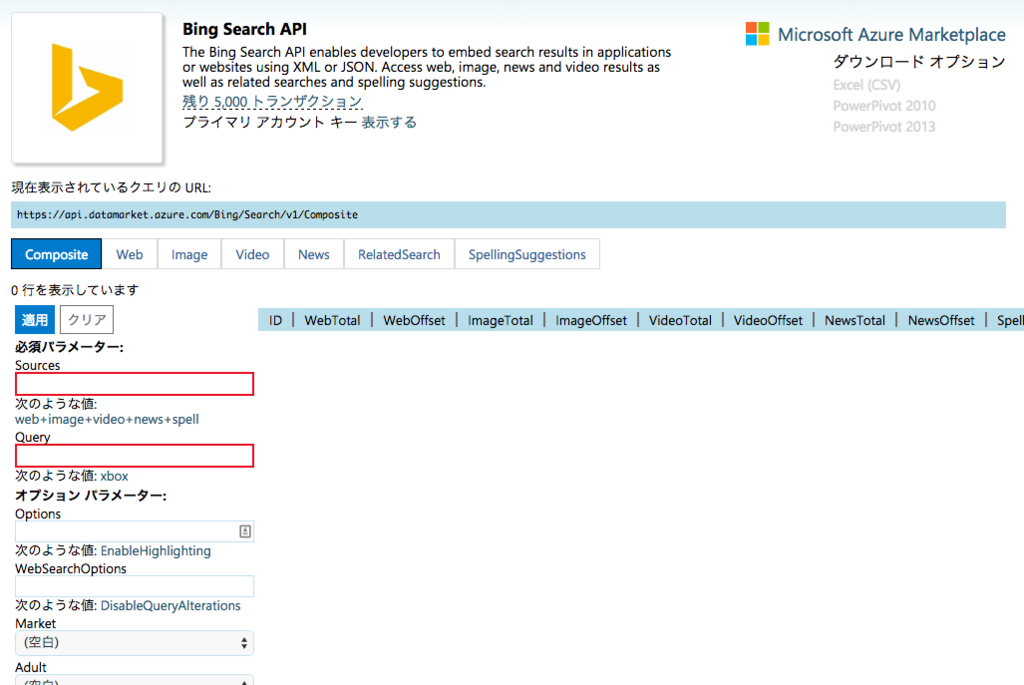This screenshot has width=1024, height=685.
Task: Choose the PowerPivot 2010 download option
Action: click(884, 106)
